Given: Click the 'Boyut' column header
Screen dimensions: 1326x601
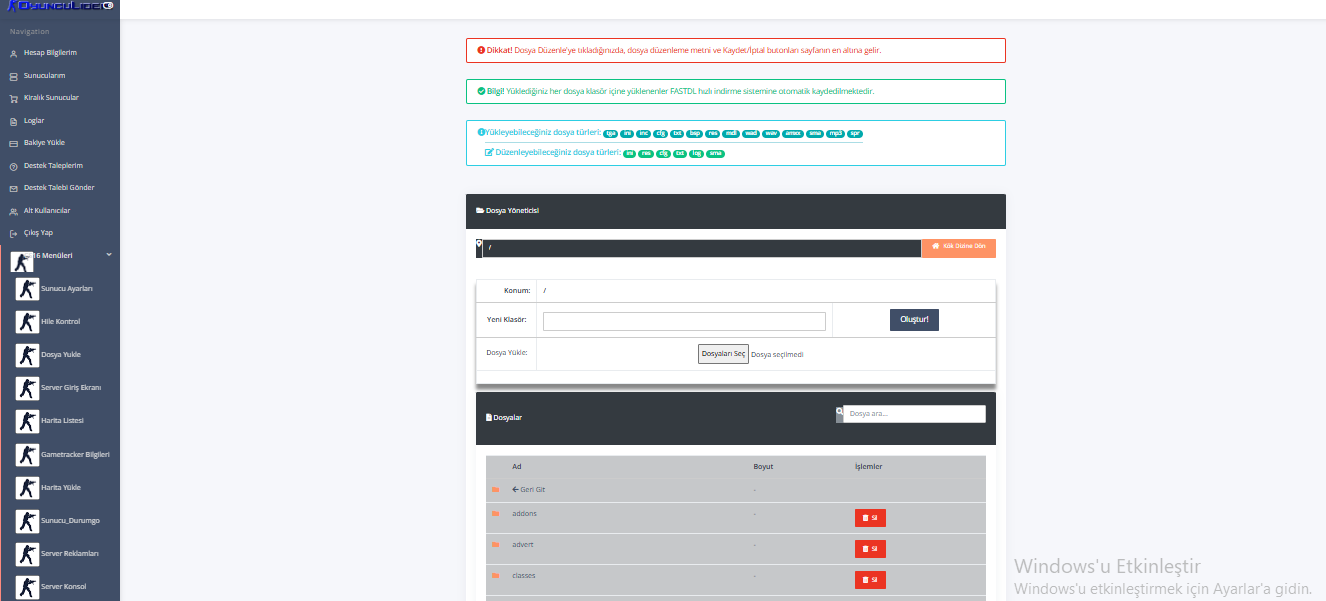Looking at the screenshot, I should point(763,467).
